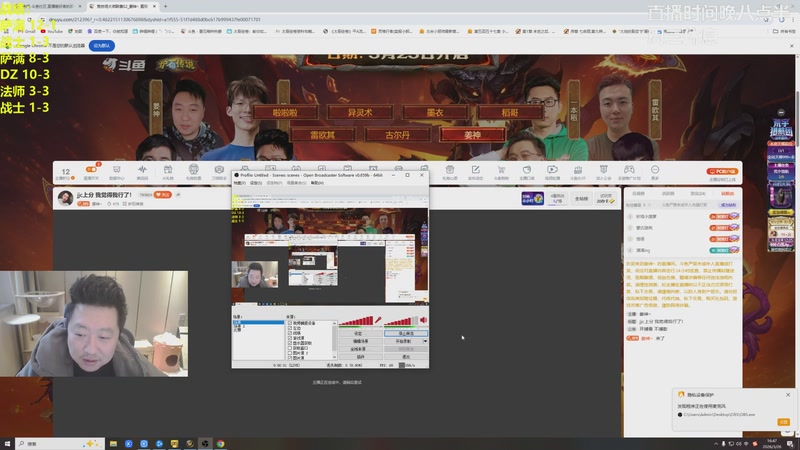Toggle the 视频捕捉设备 source checkbox in OBS
Screen dimensions: 800x450
[290, 323]
